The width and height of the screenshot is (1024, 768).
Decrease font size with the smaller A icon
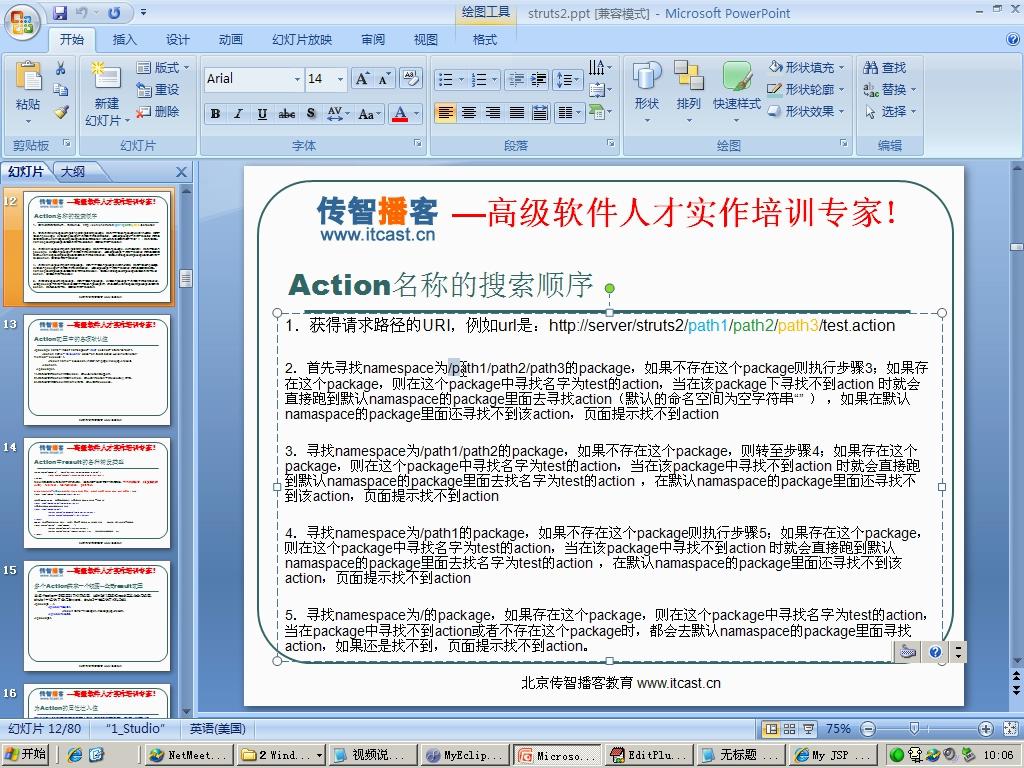[384, 79]
